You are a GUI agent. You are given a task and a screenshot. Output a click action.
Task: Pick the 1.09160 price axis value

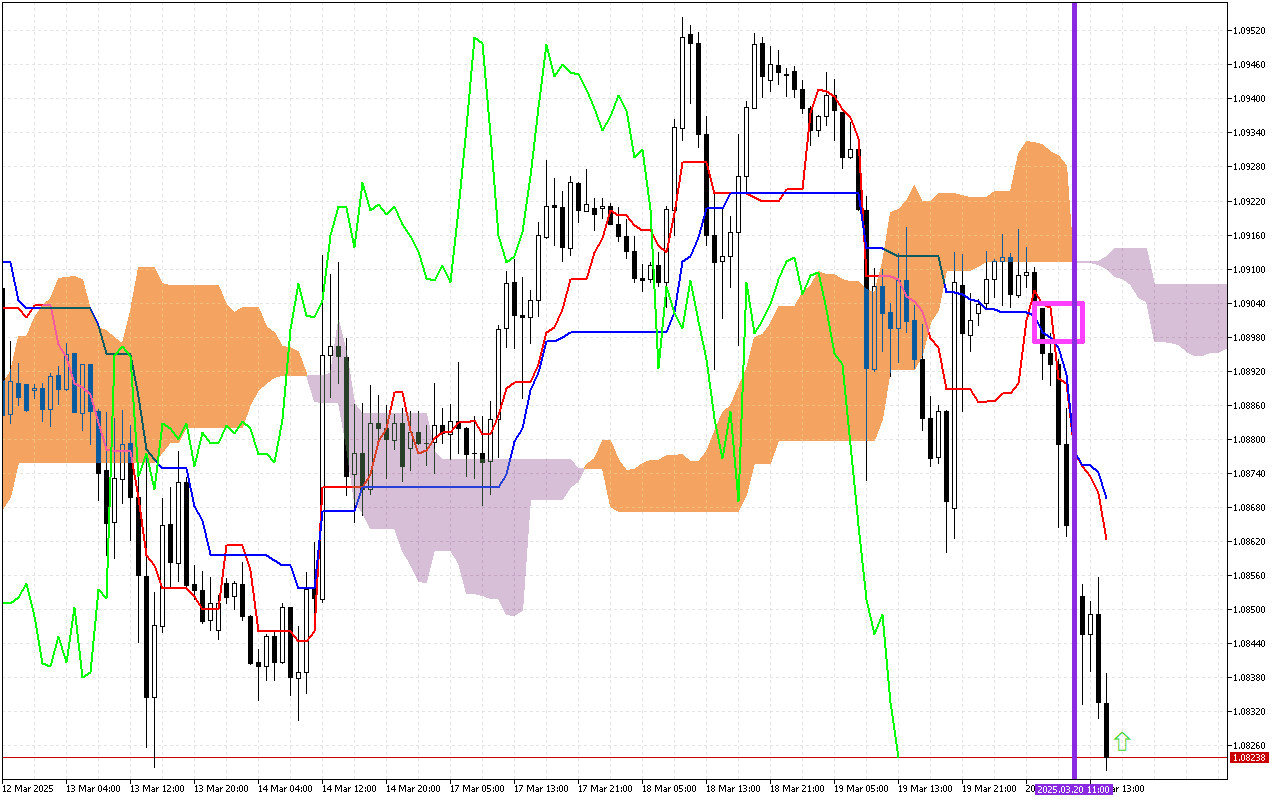point(1251,235)
